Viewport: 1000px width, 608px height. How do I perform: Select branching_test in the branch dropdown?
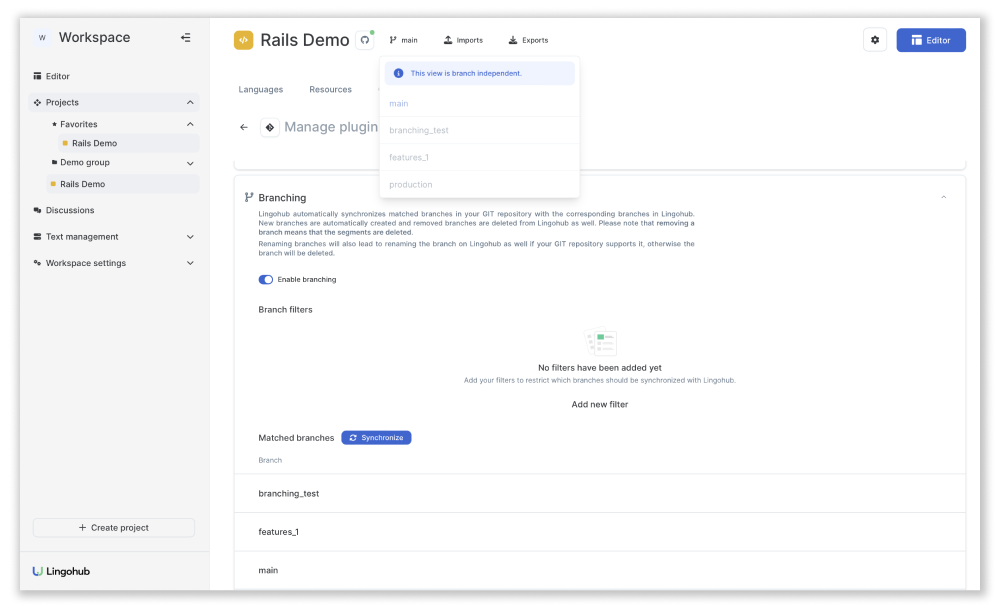coord(479,130)
